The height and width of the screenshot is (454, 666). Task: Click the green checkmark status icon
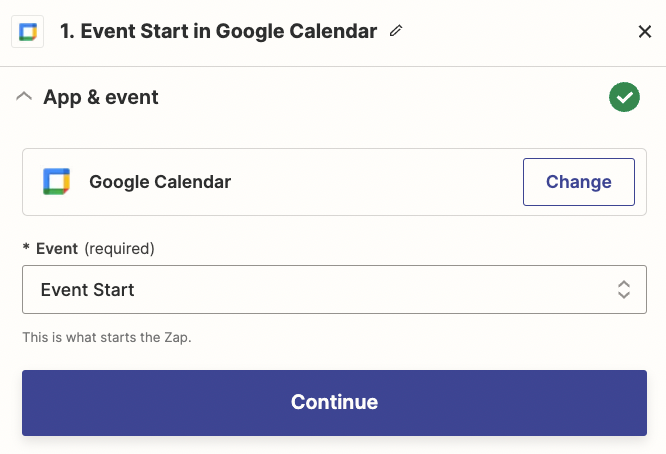(624, 97)
